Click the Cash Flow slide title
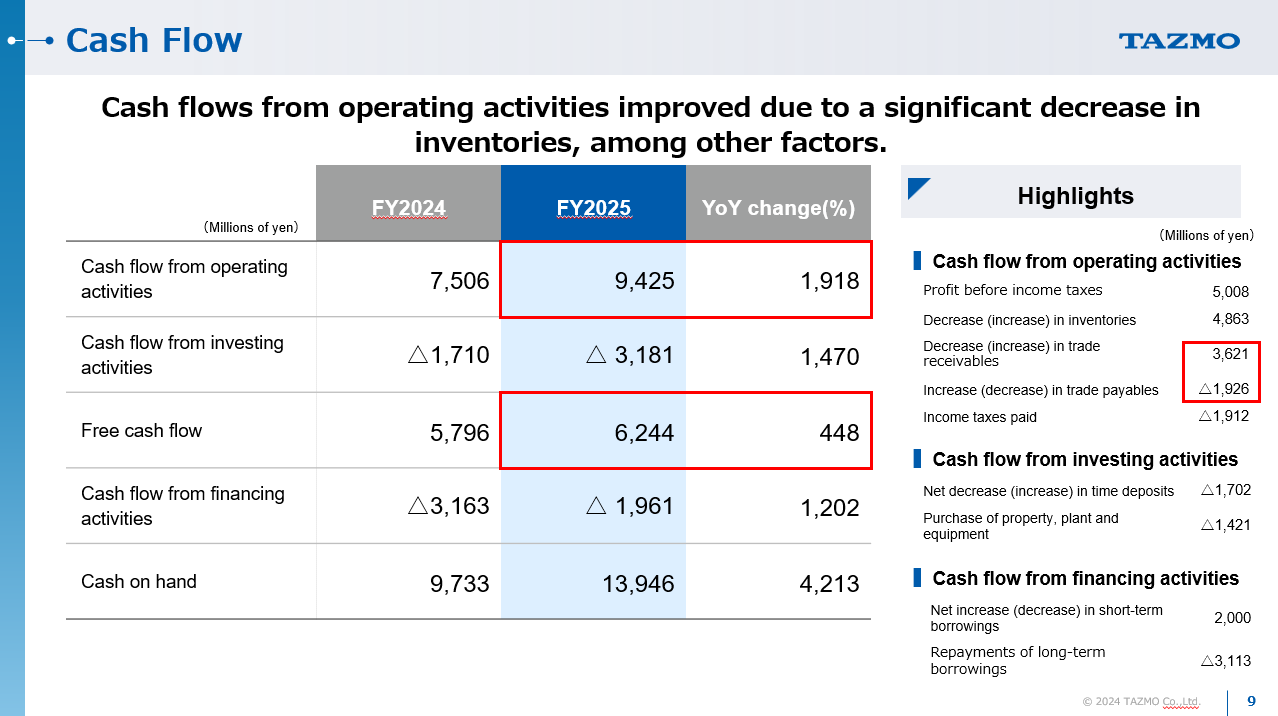The height and width of the screenshot is (716, 1278). coord(154,40)
